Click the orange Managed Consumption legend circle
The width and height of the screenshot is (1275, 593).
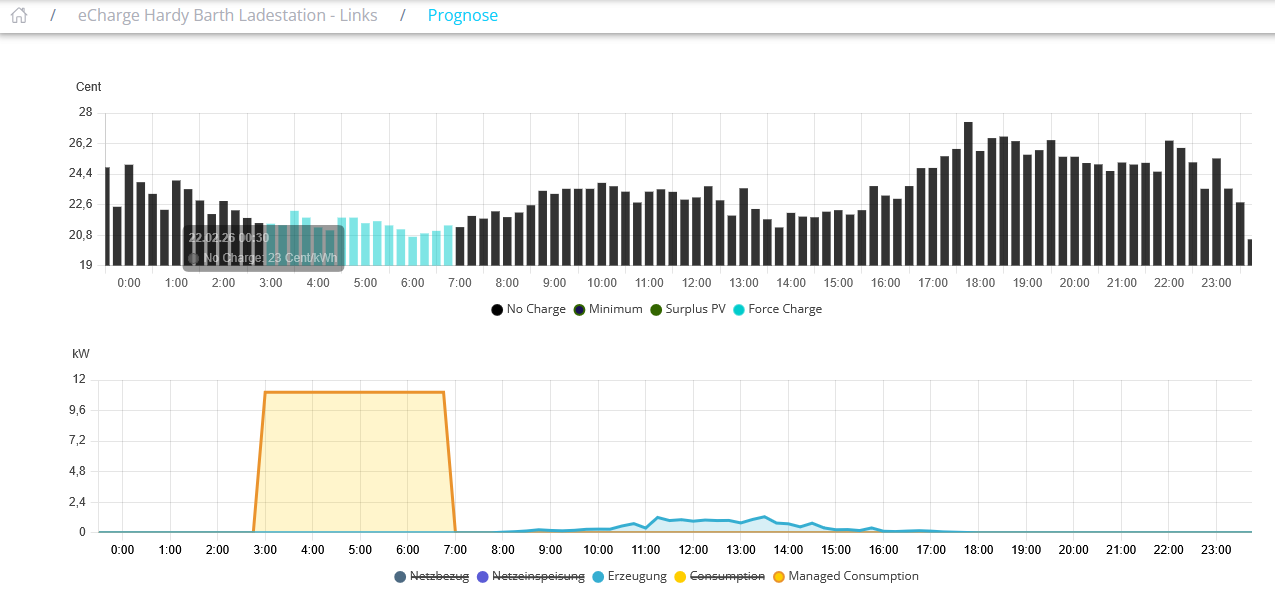[x=779, y=577]
